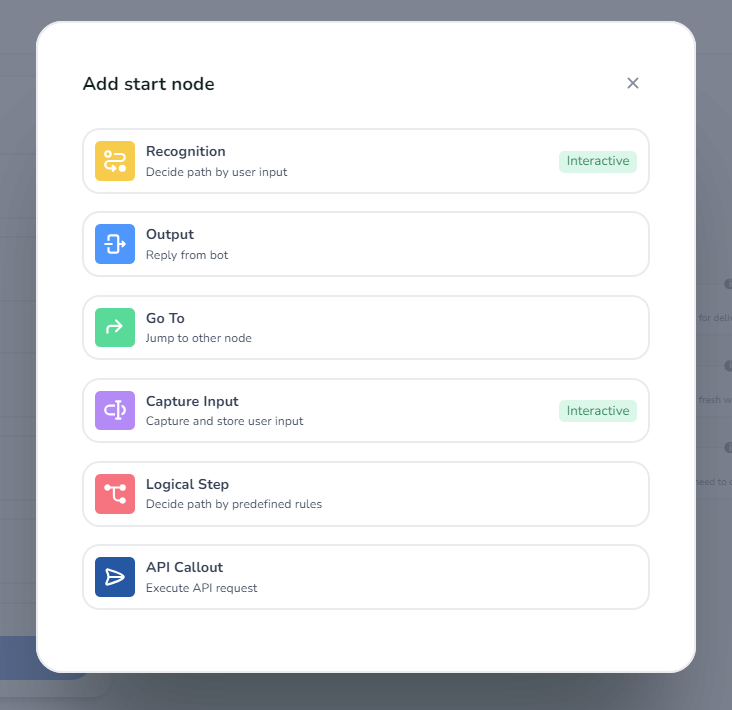Click the API Callout paper plane icon
This screenshot has height=710, width=732.
[115, 577]
